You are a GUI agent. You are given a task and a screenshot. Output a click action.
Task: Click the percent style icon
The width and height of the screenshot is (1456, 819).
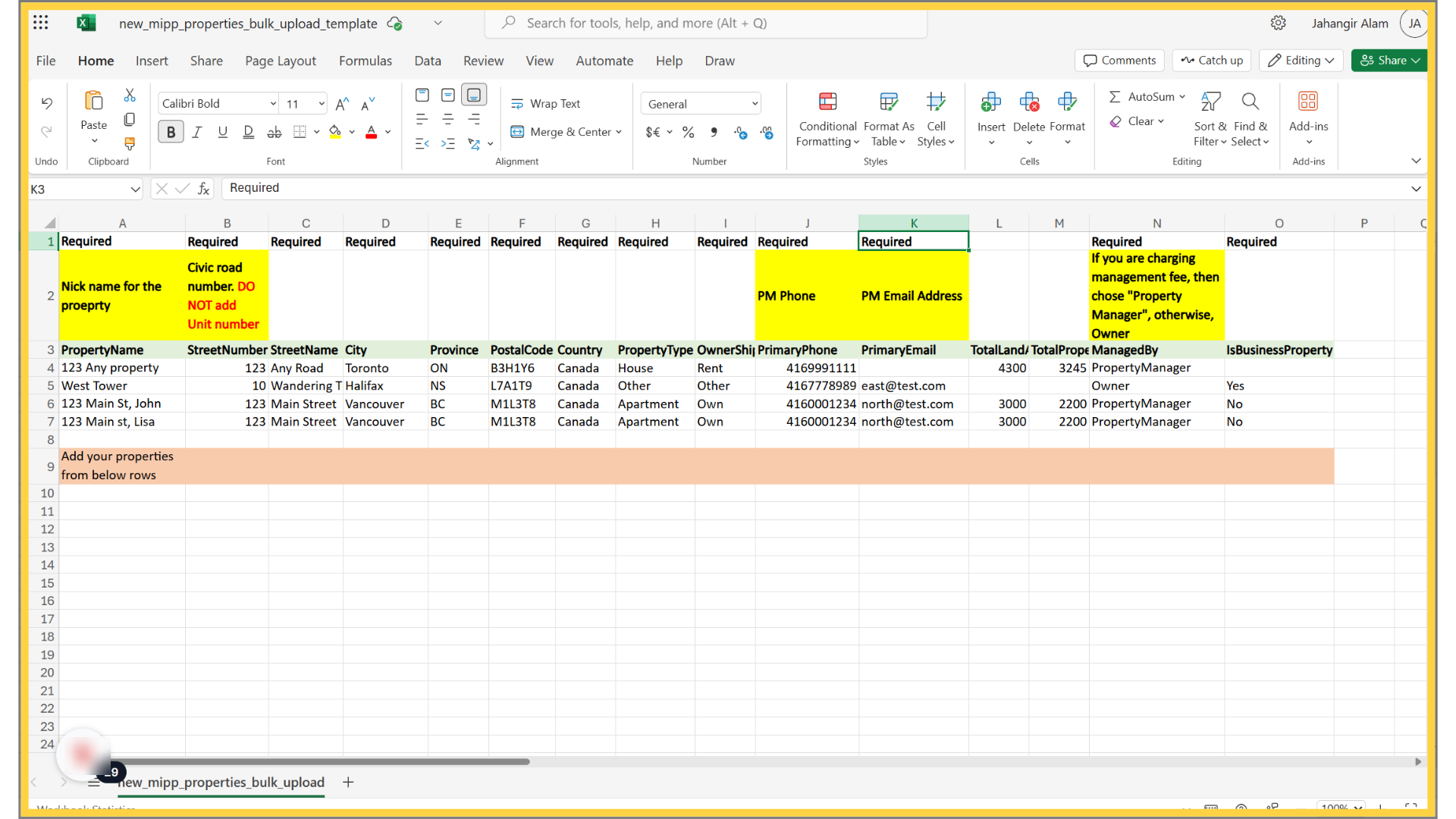pyautogui.click(x=688, y=132)
